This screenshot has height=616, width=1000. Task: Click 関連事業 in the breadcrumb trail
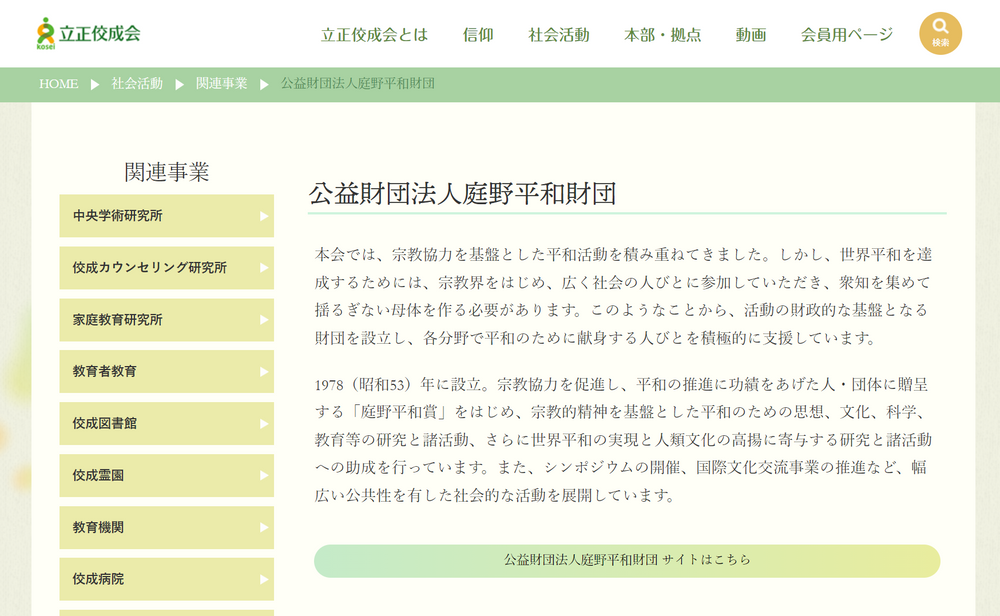[x=221, y=84]
